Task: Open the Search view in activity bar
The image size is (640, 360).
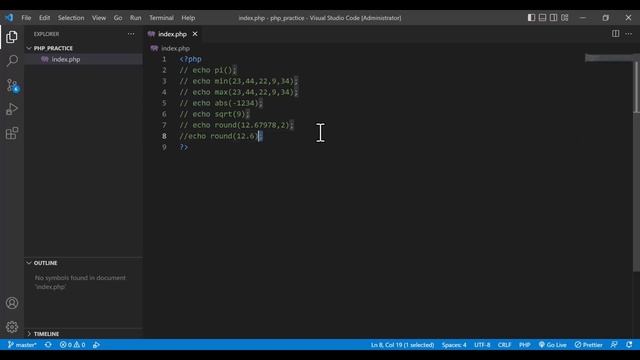Action: (12, 61)
